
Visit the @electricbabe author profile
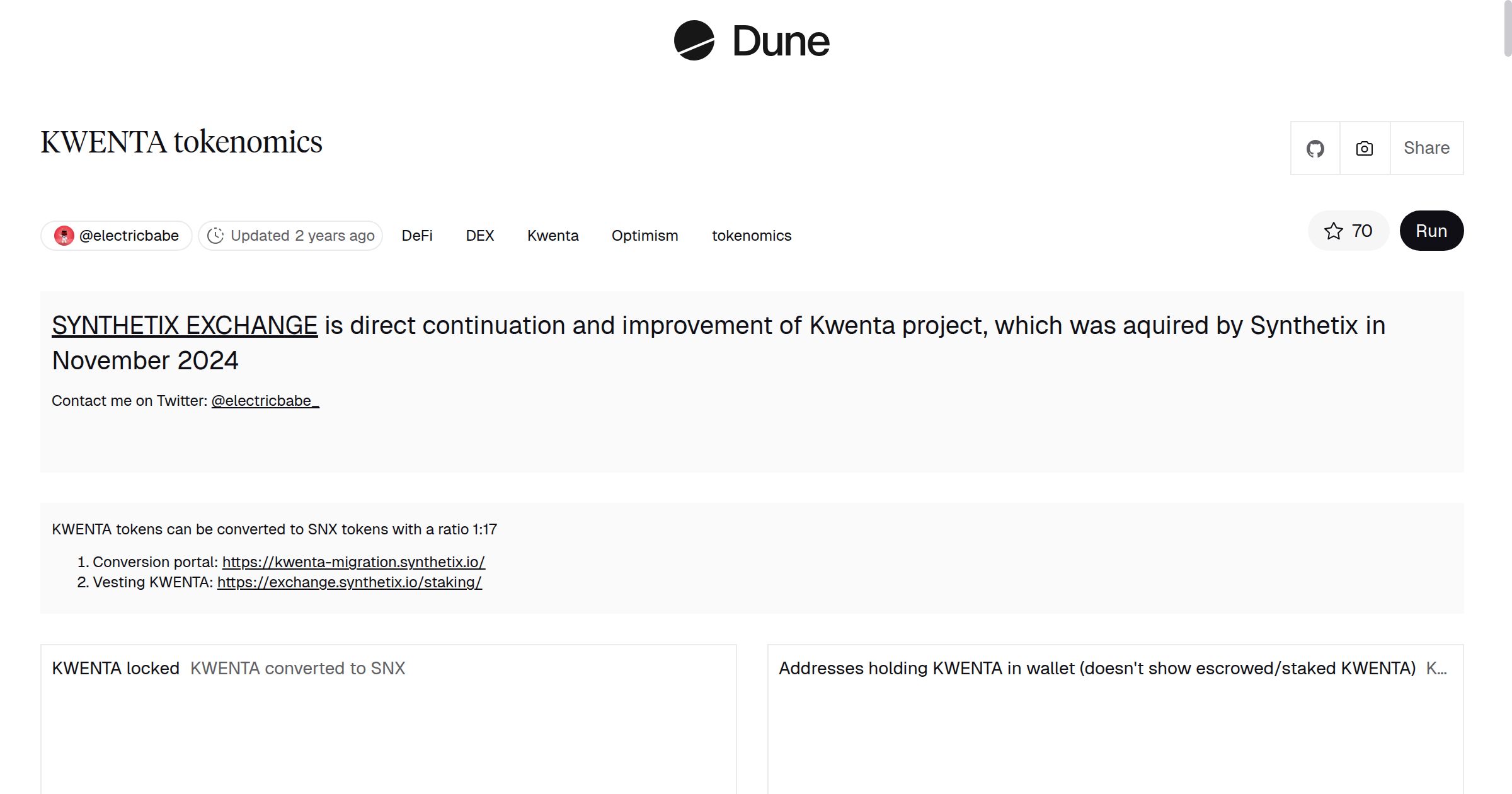coord(129,234)
